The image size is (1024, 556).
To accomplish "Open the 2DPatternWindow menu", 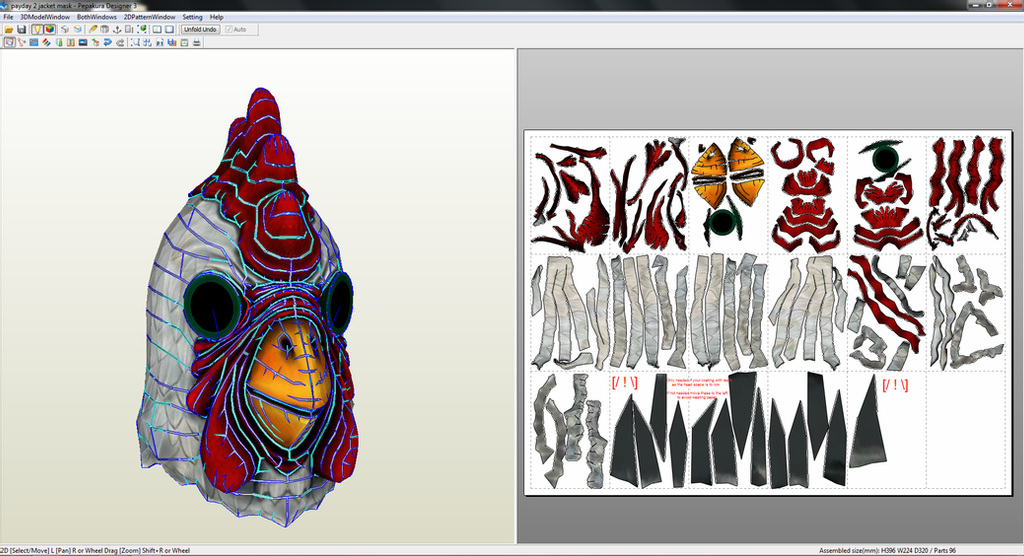I will [x=150, y=17].
